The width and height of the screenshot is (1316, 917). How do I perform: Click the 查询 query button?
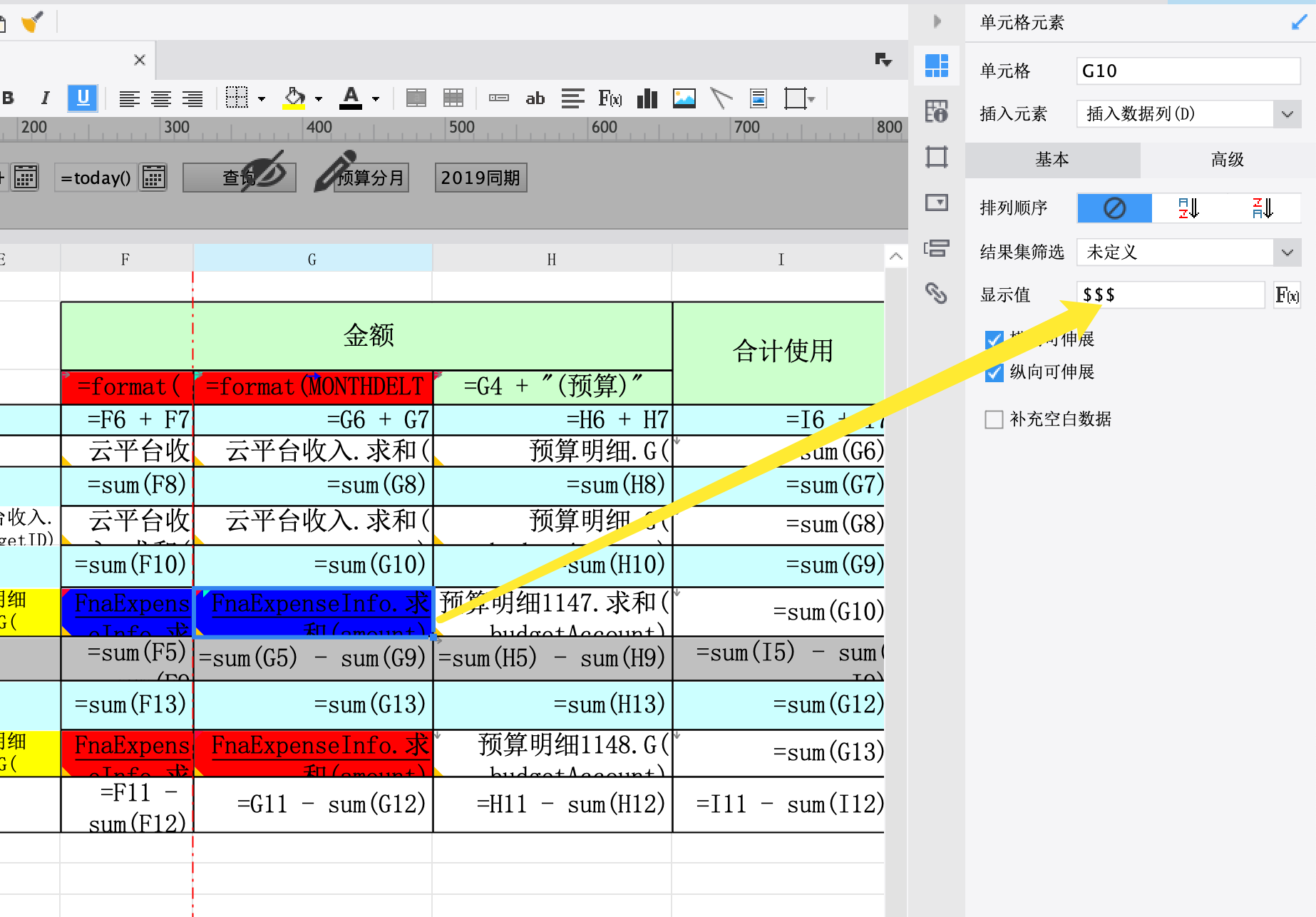pyautogui.click(x=239, y=178)
